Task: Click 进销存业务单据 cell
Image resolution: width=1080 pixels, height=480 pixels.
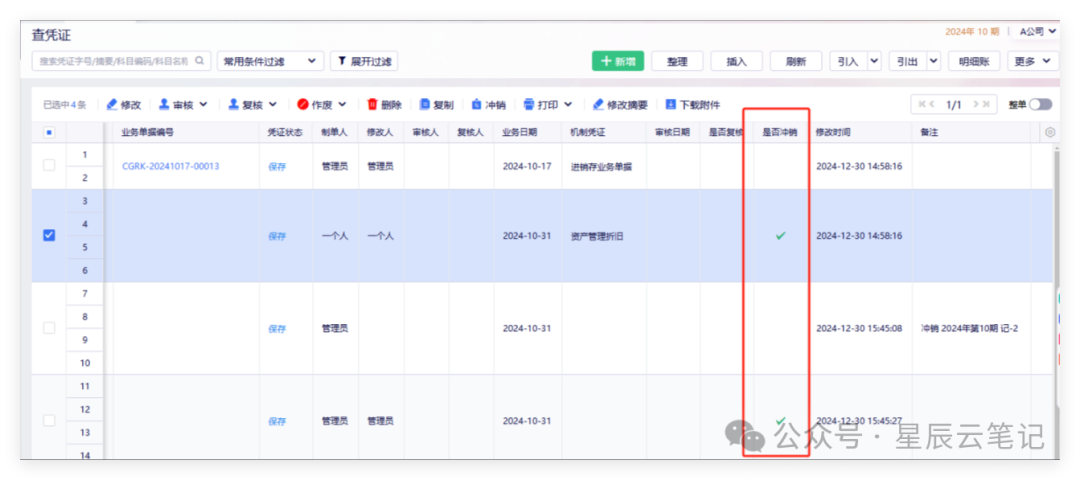Action: [x=601, y=167]
